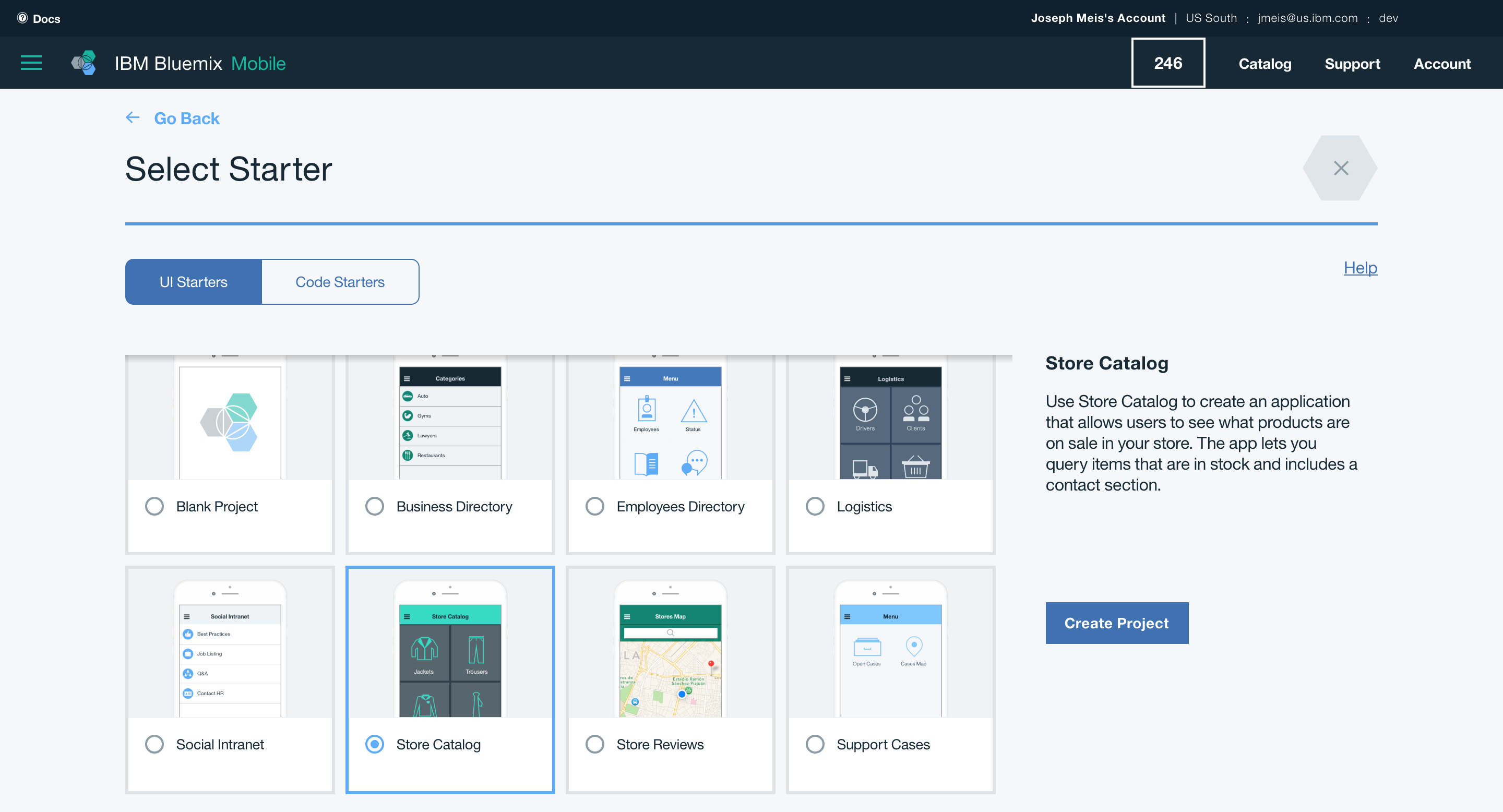Click the Social Intranet preview thumbnail
Image resolution: width=1503 pixels, height=812 pixels.
coord(230,648)
